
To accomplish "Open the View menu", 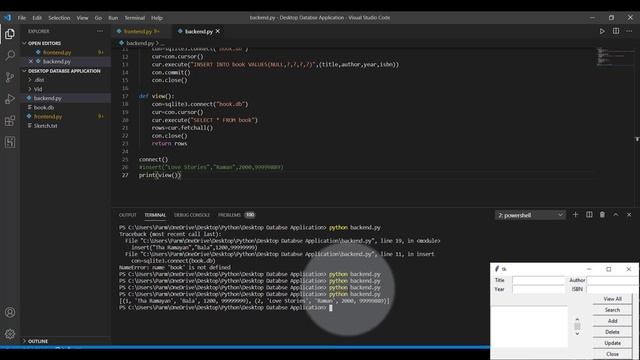I will pyautogui.click(x=82, y=18).
